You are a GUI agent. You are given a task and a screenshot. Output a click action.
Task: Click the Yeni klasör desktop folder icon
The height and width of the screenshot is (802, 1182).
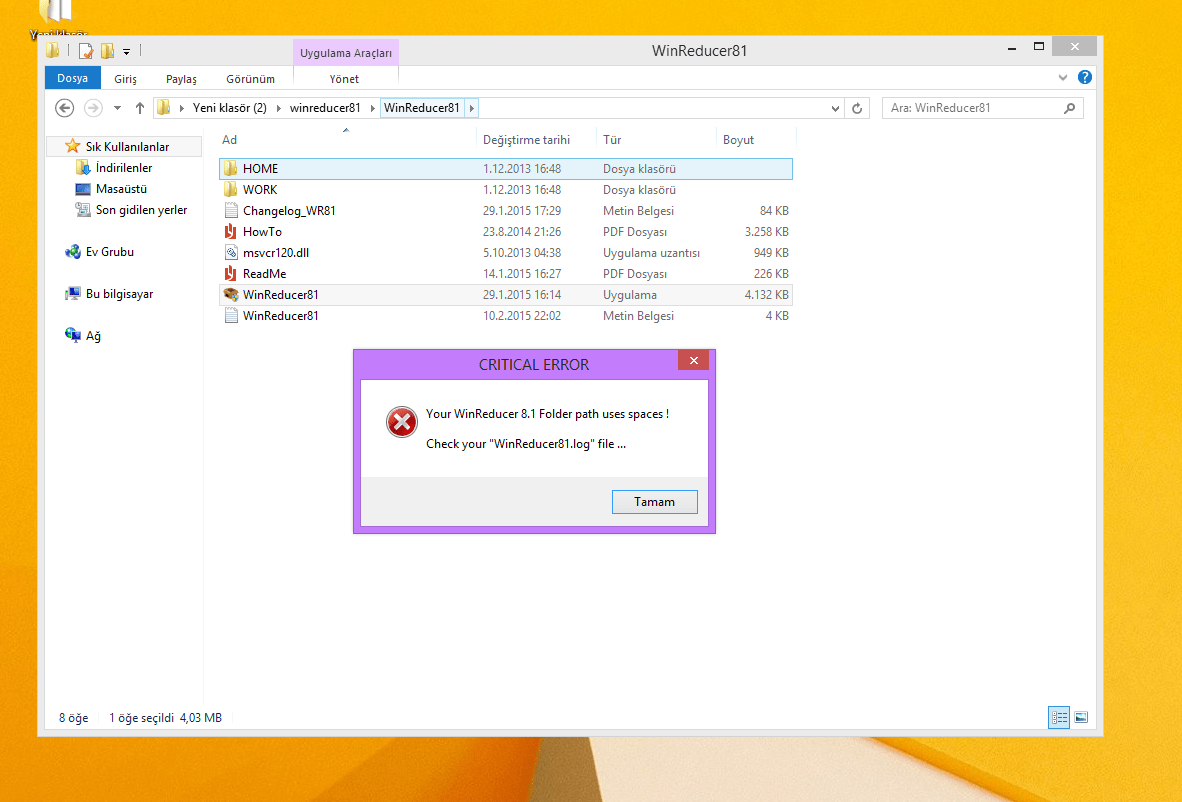pos(56,13)
